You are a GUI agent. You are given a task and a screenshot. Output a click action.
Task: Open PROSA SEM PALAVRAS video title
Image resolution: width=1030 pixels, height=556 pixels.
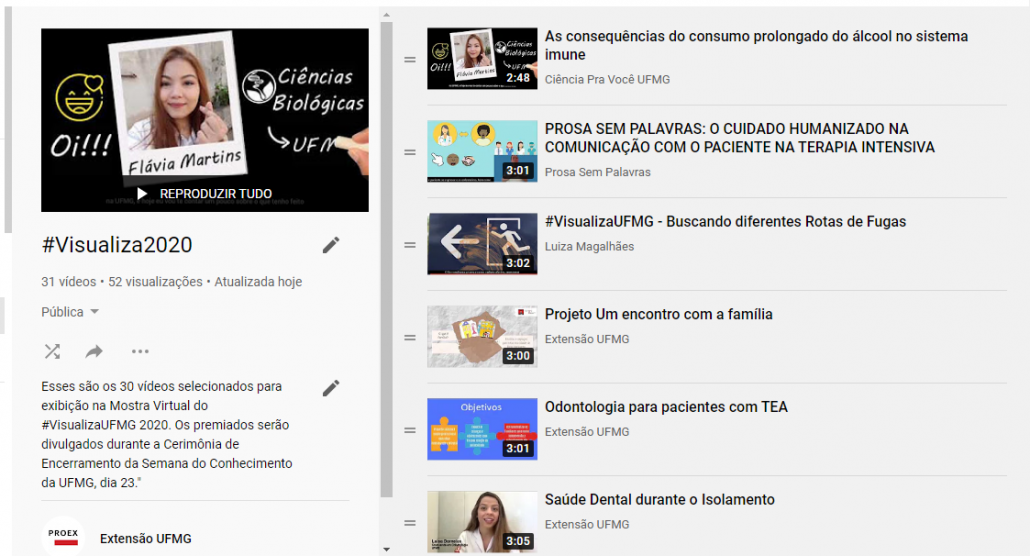click(740, 138)
